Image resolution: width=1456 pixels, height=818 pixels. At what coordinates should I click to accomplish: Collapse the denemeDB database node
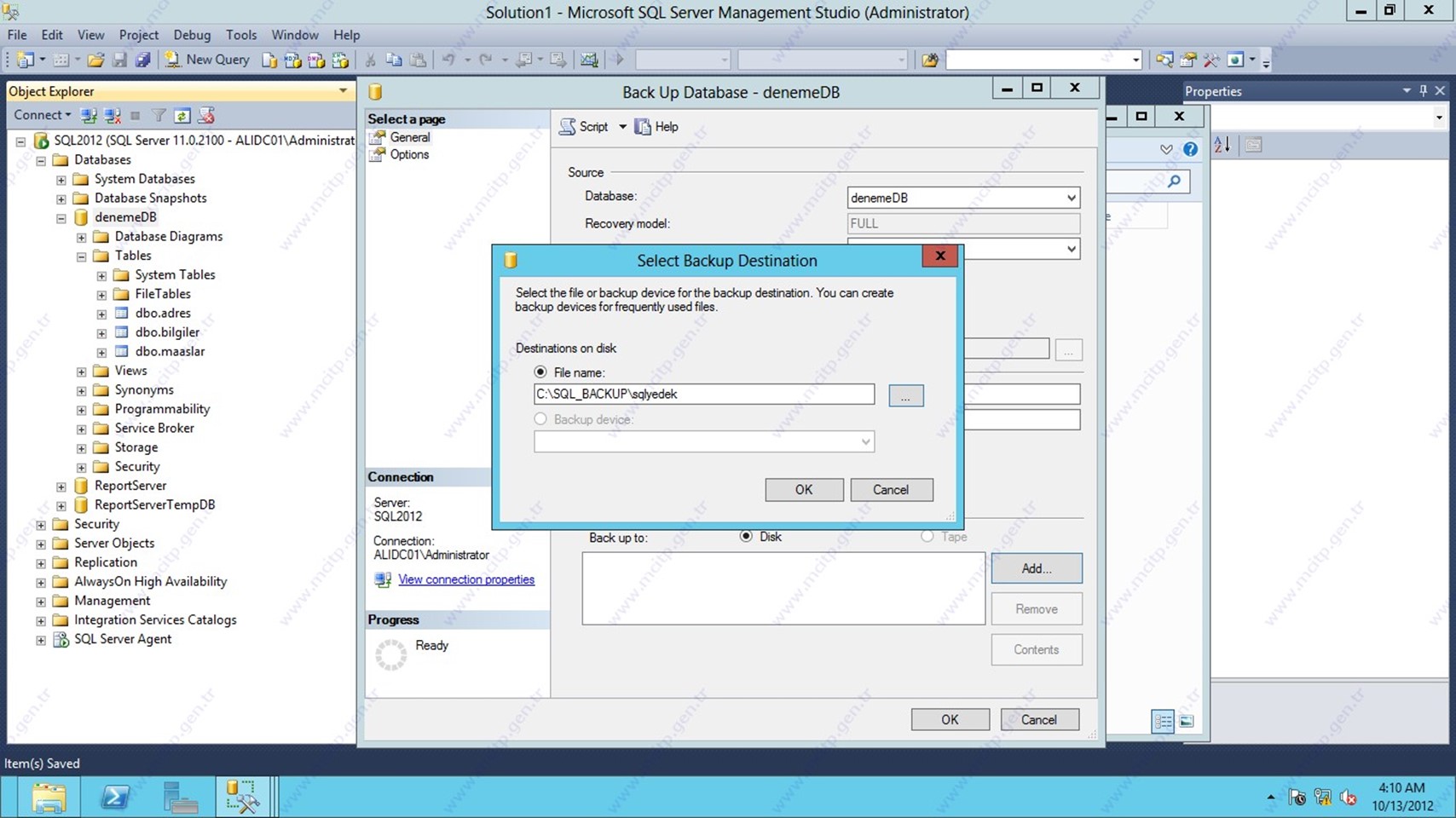point(61,218)
